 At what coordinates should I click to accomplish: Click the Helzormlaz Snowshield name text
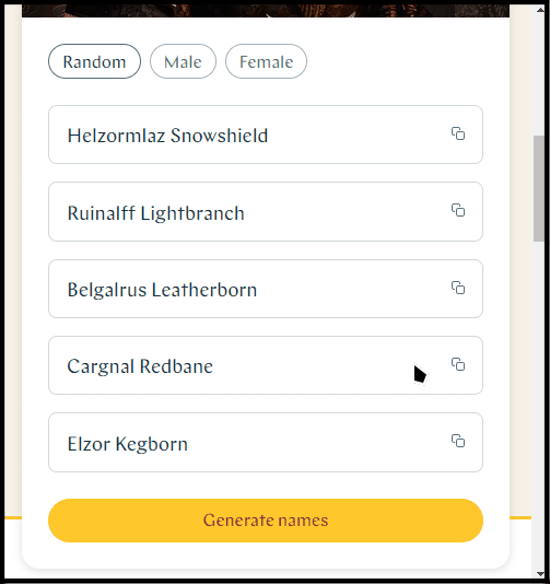coord(168,135)
